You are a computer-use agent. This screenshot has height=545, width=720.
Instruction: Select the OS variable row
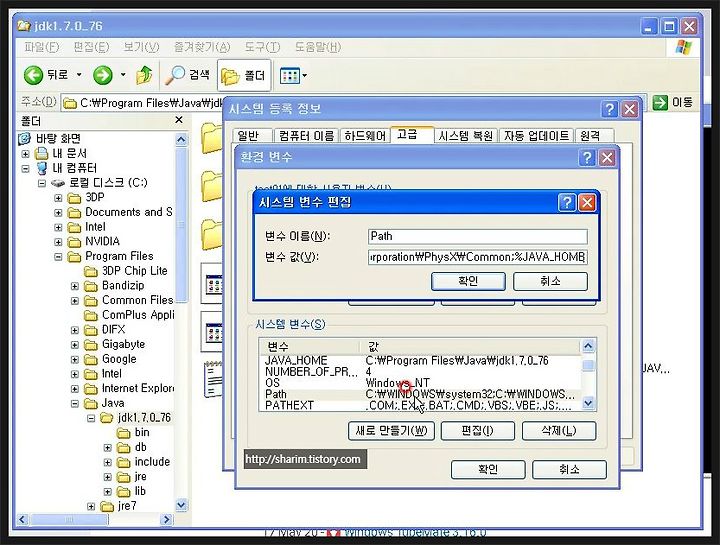pyautogui.click(x=420, y=383)
